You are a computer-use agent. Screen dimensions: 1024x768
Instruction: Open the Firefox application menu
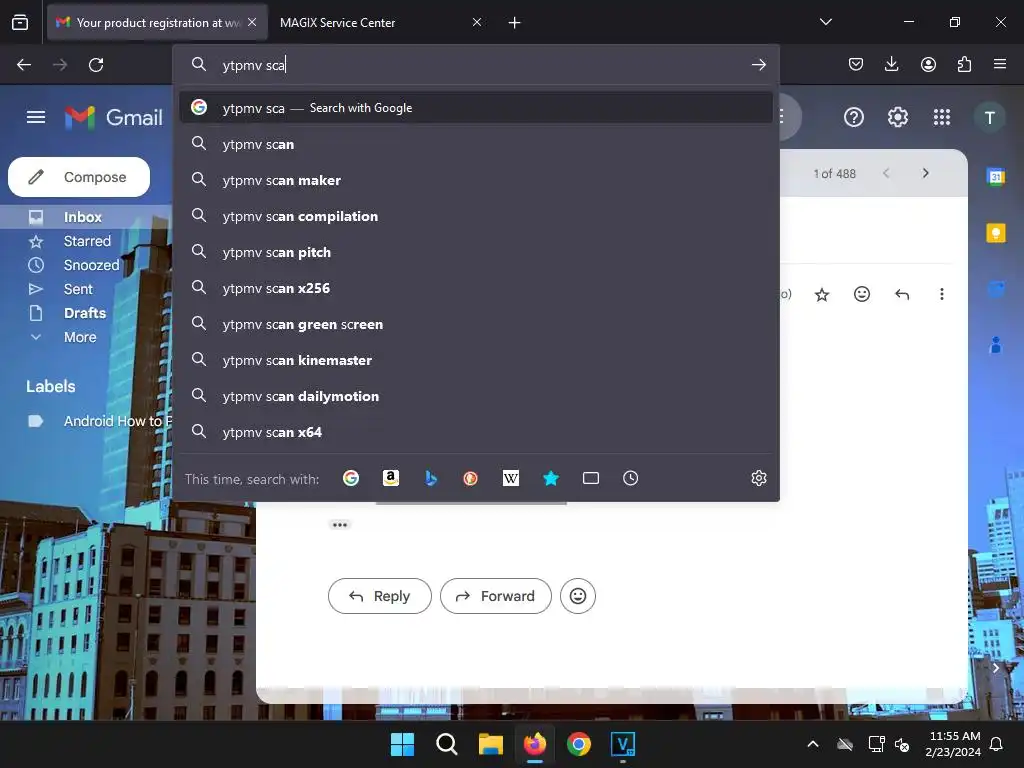1000,64
